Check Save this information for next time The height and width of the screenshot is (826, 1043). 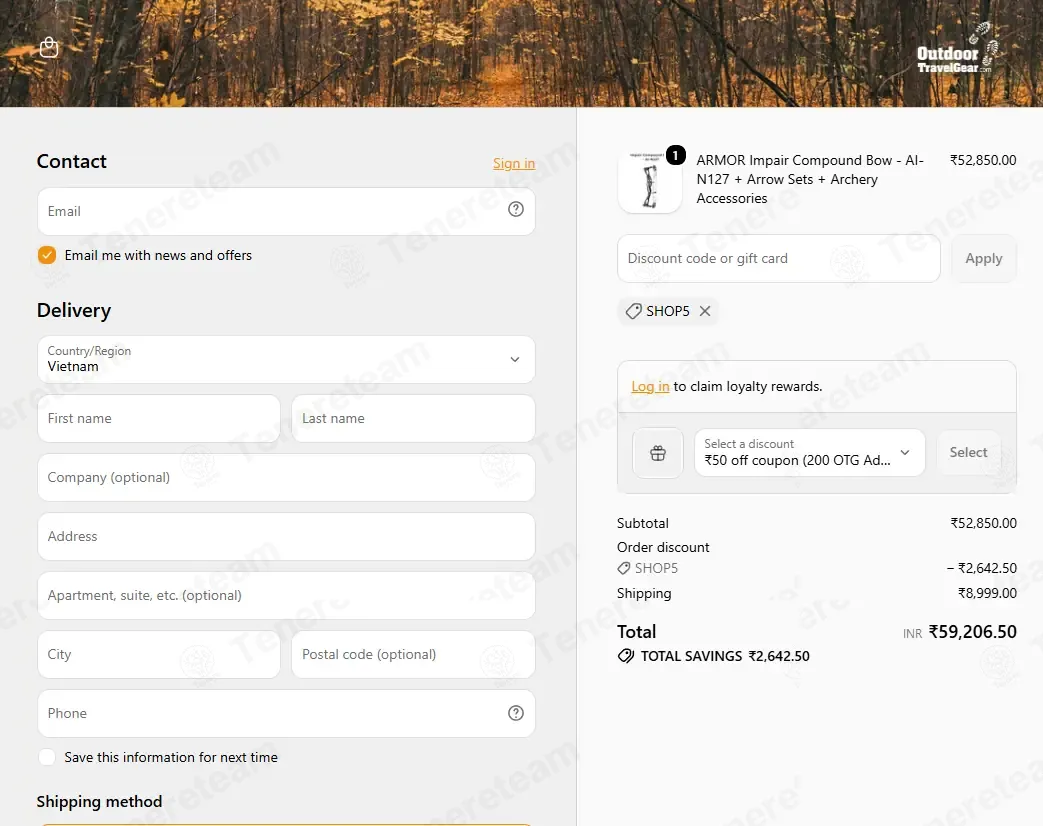click(47, 757)
